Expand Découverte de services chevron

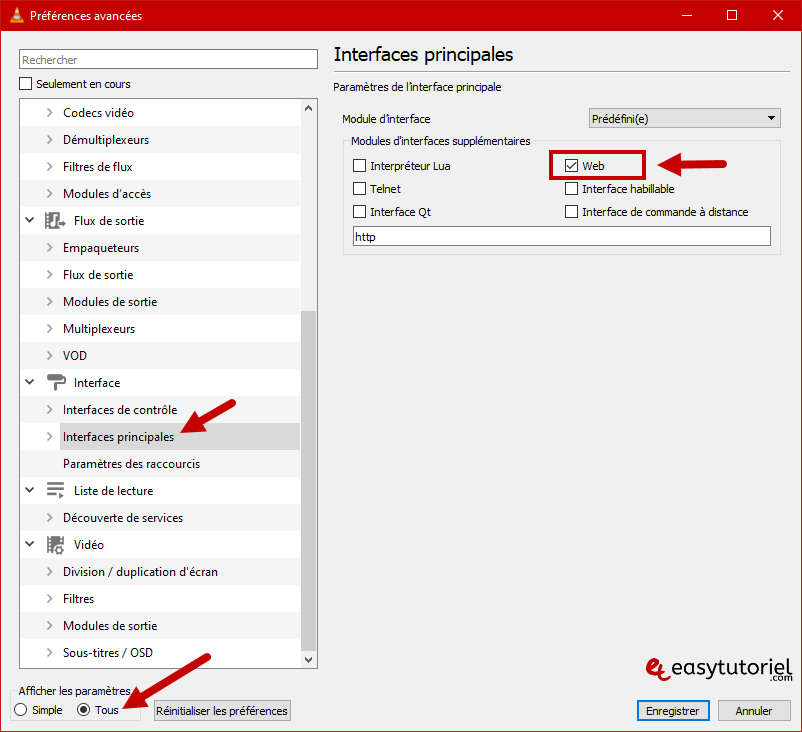click(x=50, y=518)
